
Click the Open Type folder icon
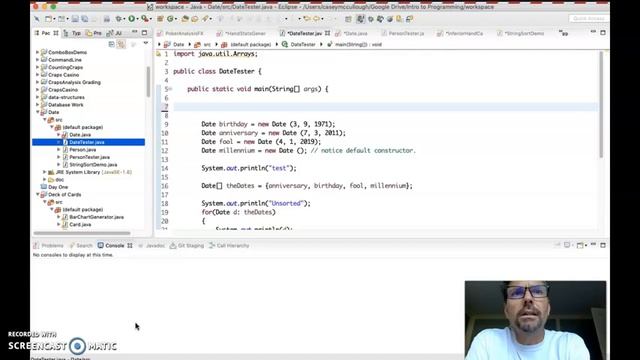185,19
